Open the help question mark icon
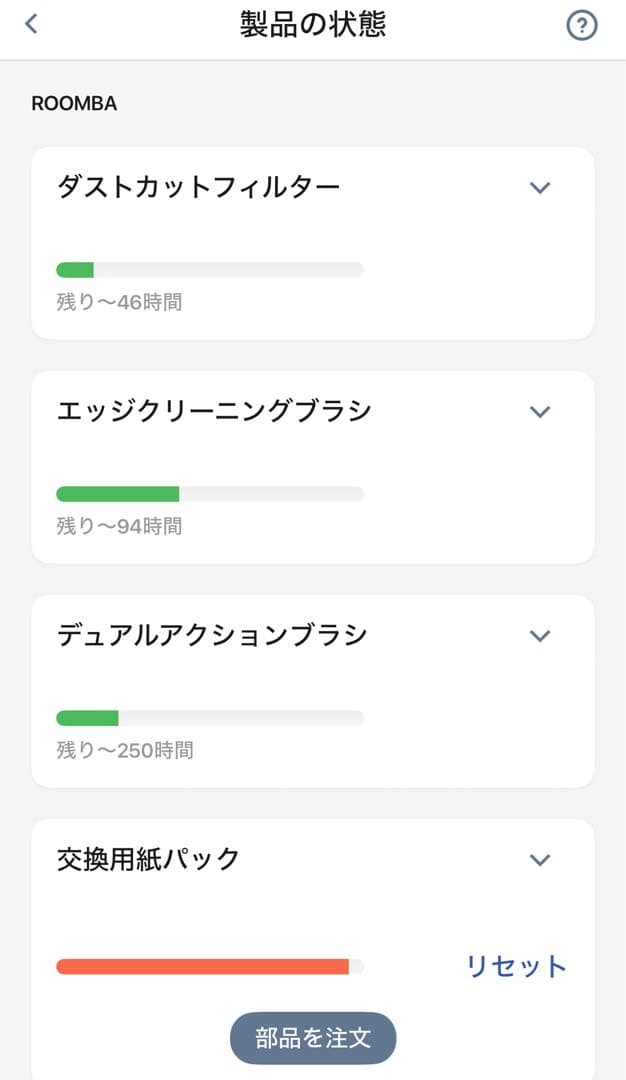Viewport: 626px width, 1080px height. [581, 26]
